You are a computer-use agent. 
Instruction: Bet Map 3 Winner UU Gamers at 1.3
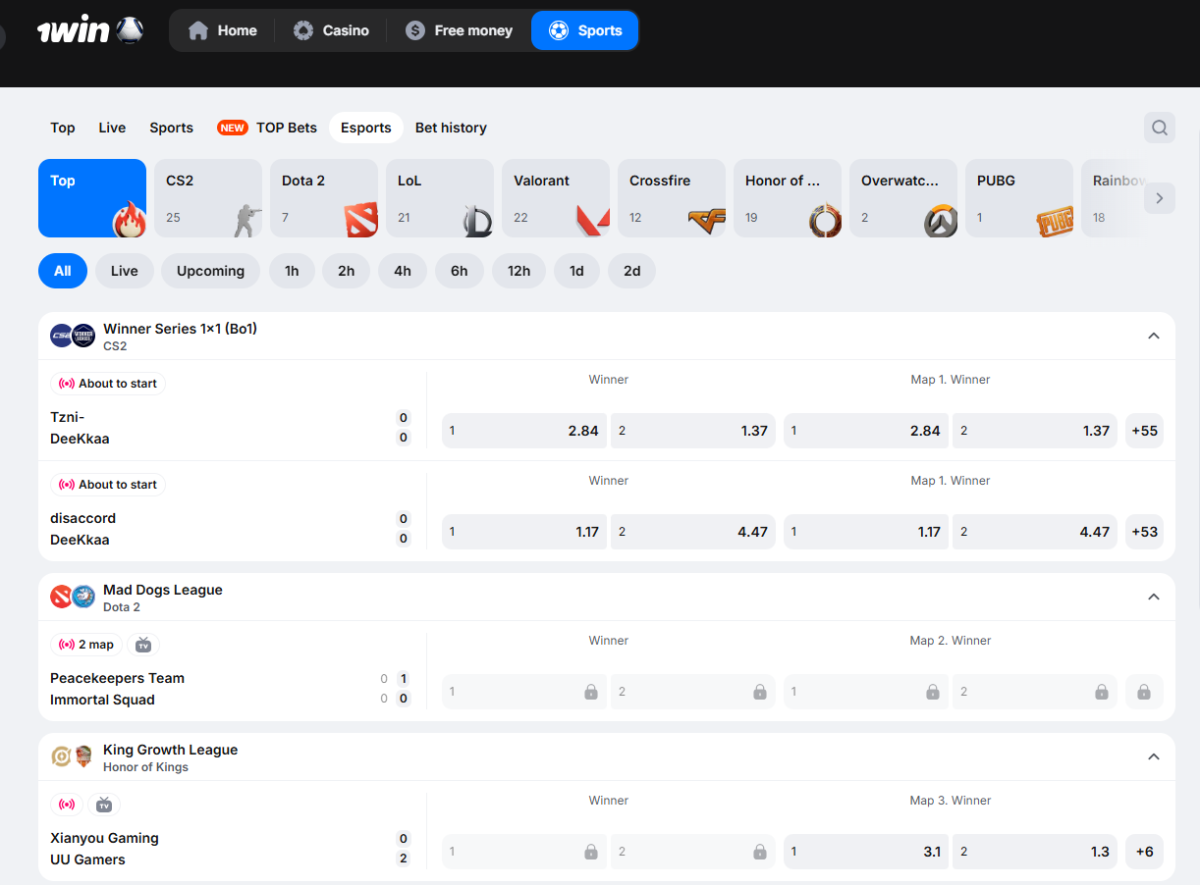point(1035,852)
